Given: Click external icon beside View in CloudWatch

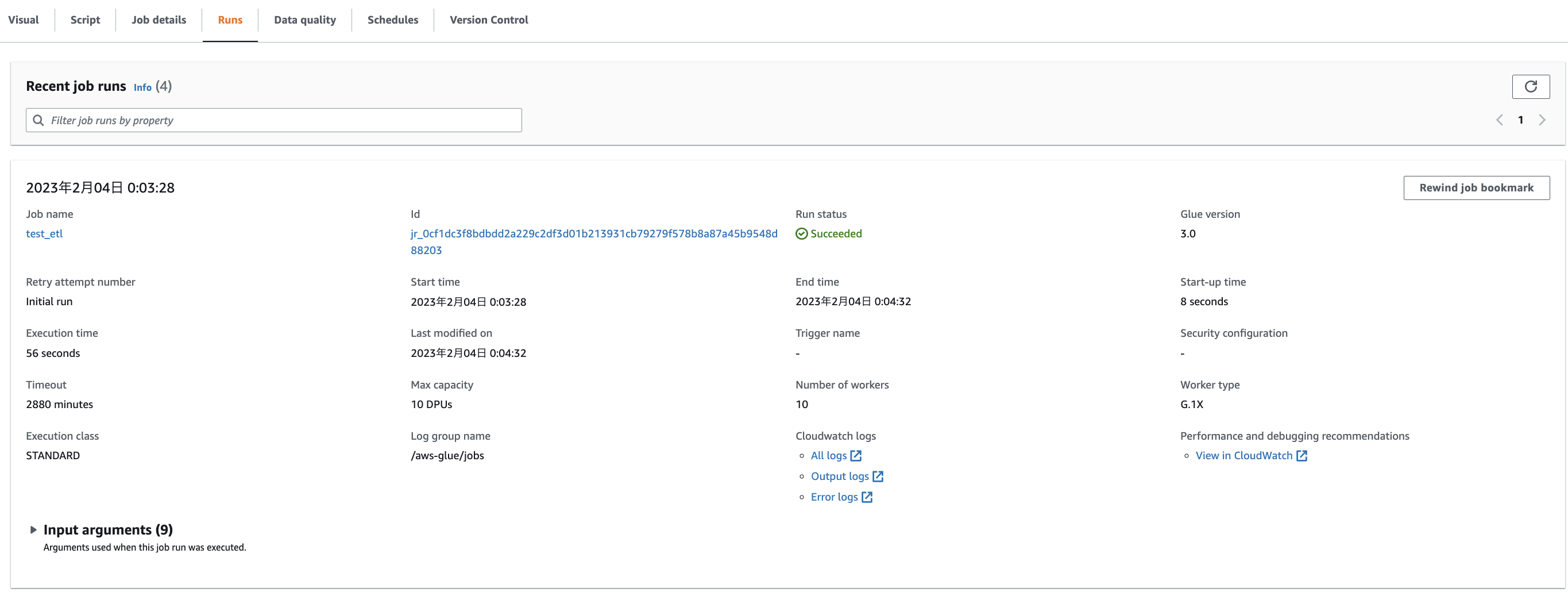Looking at the screenshot, I should 1301,456.
